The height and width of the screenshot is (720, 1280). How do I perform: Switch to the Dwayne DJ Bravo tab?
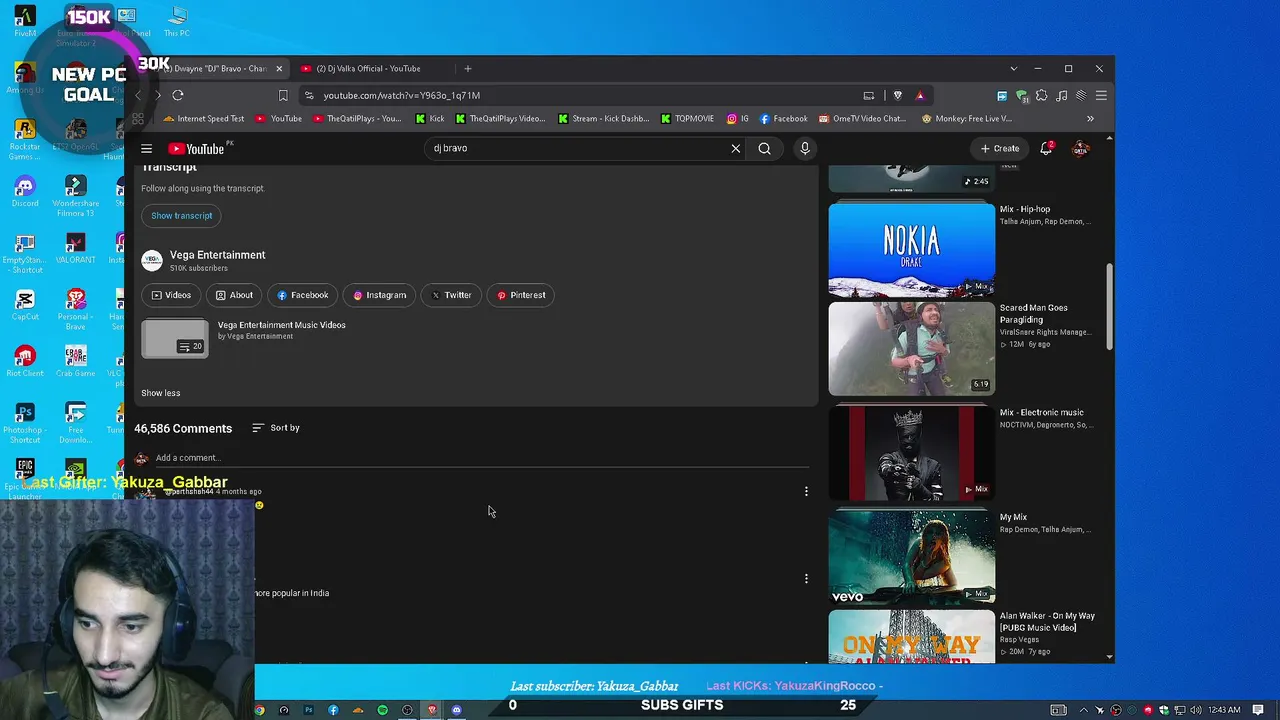(215, 69)
